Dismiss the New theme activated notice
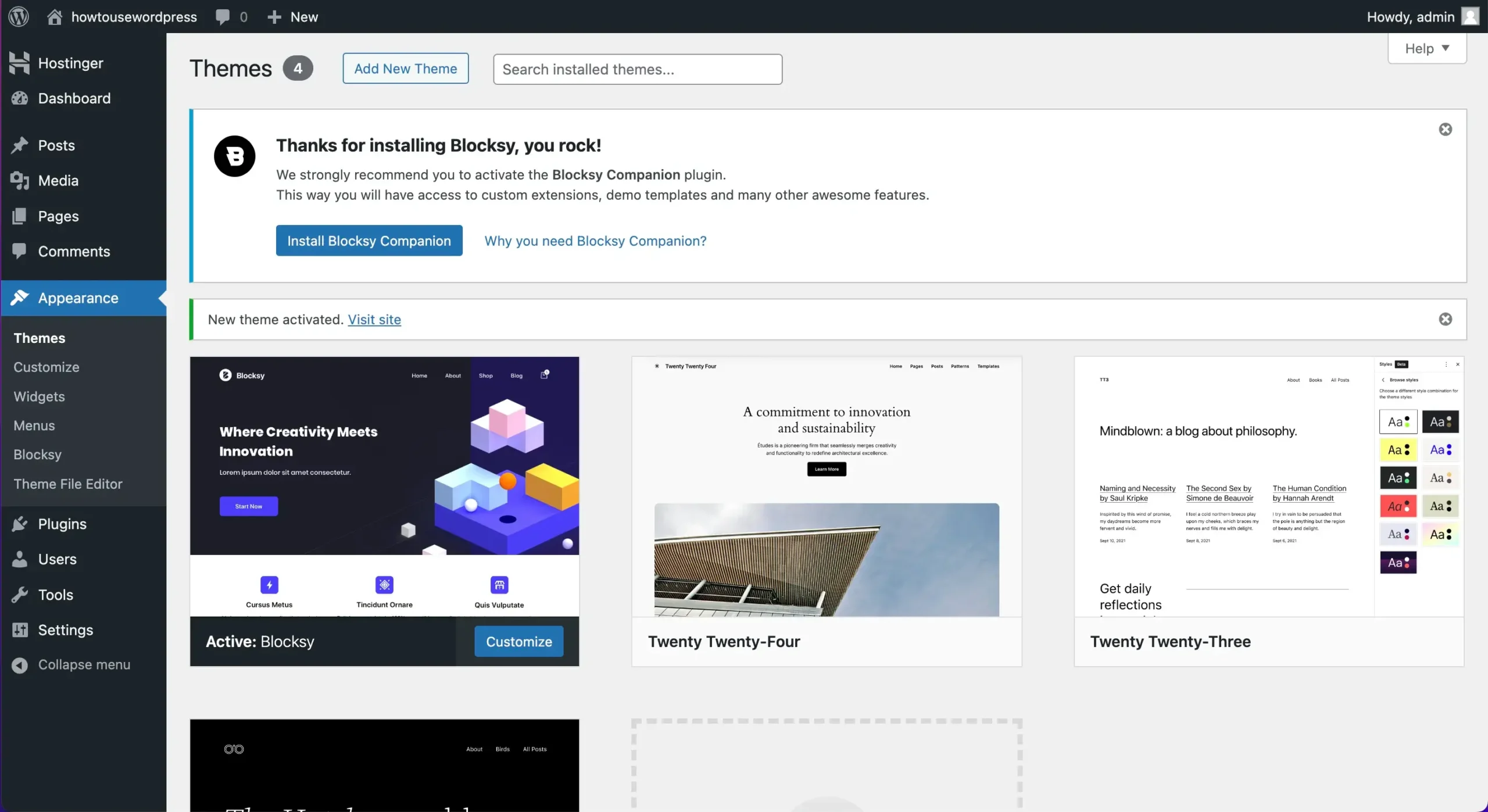Screen dimensions: 1488x812 point(1446,319)
